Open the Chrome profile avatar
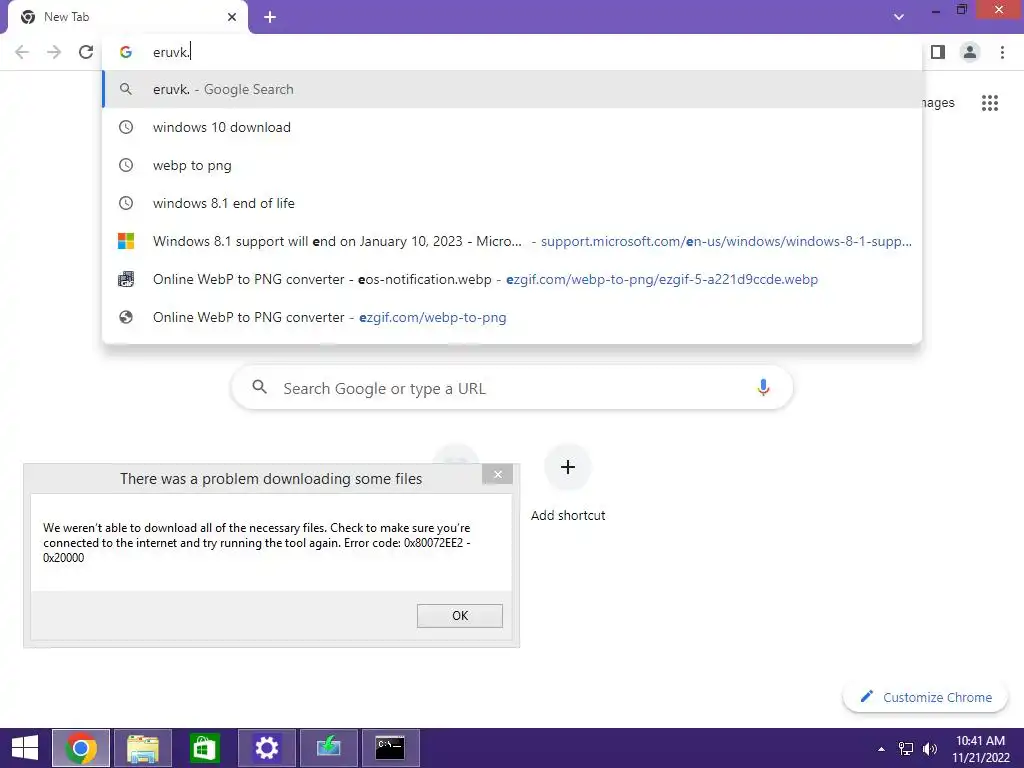Image resolution: width=1024 pixels, height=768 pixels. click(970, 52)
